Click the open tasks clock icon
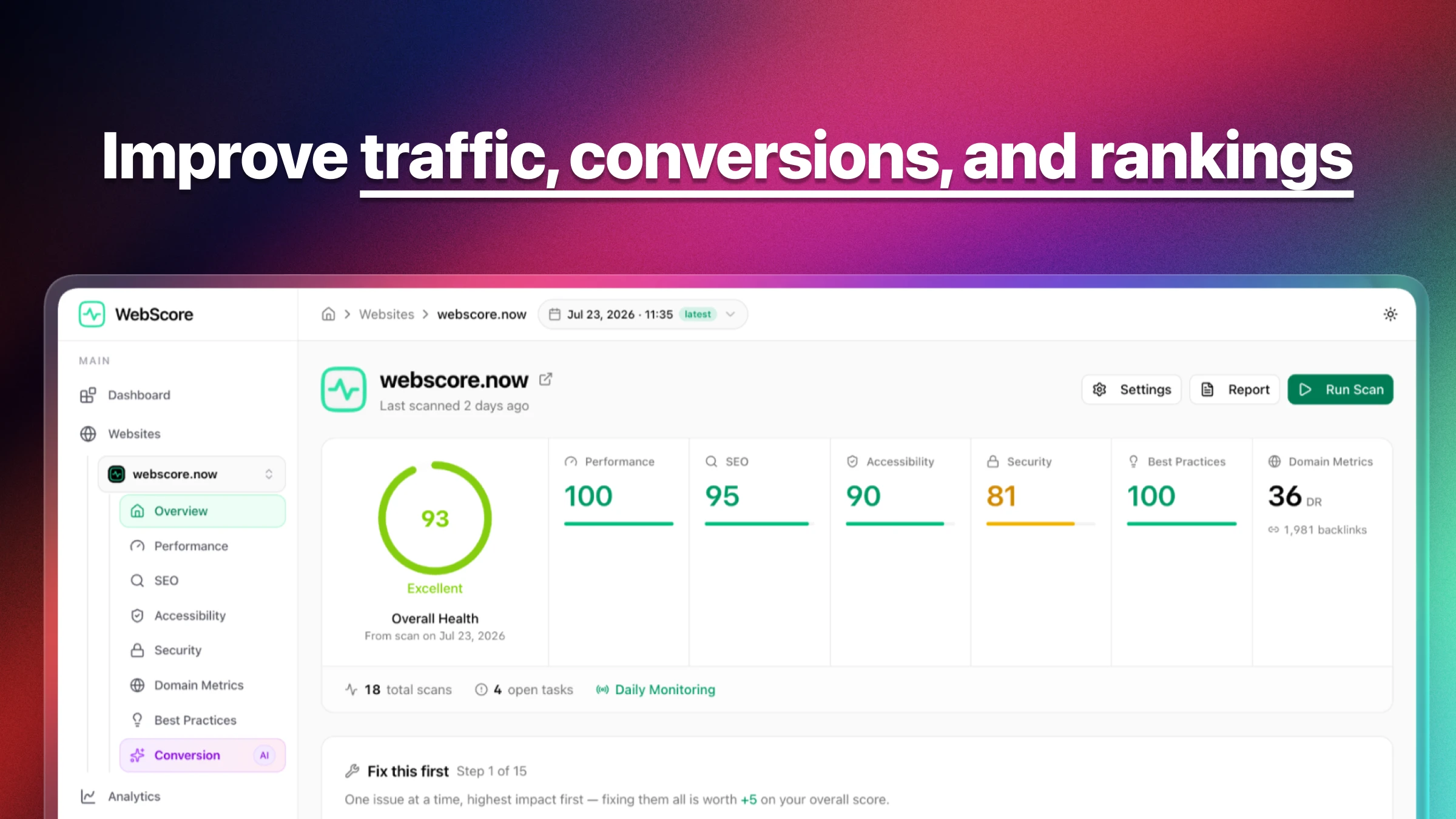 click(481, 690)
